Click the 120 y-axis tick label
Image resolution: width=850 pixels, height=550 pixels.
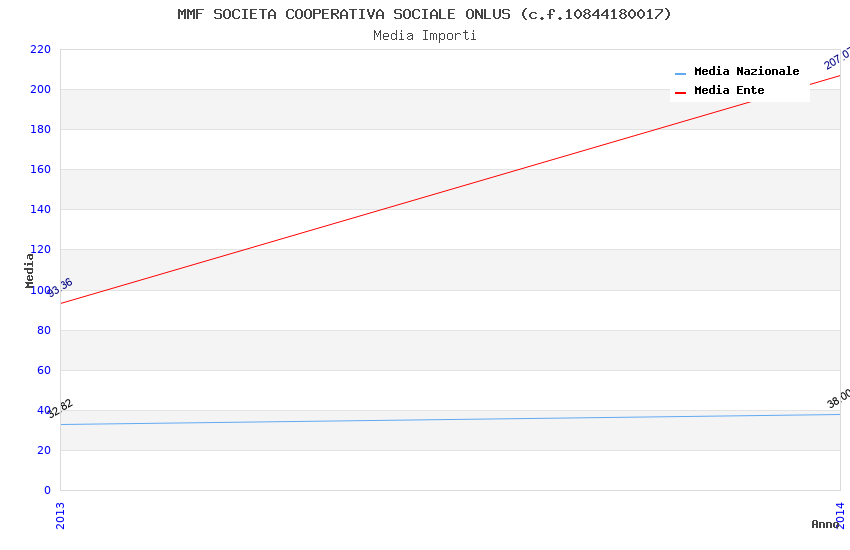41,250
